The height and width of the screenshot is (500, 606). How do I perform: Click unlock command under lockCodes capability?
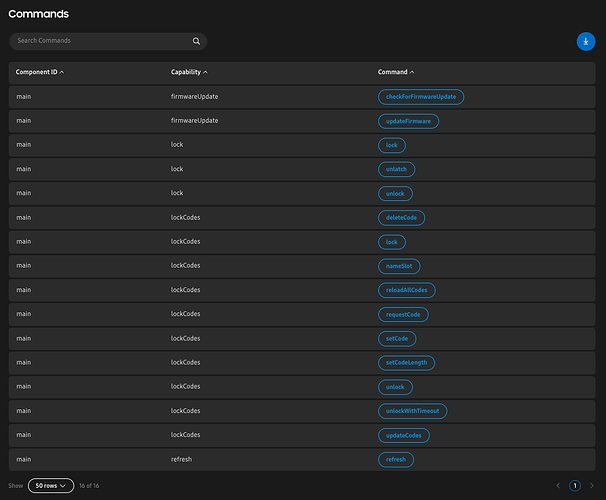[x=395, y=387]
